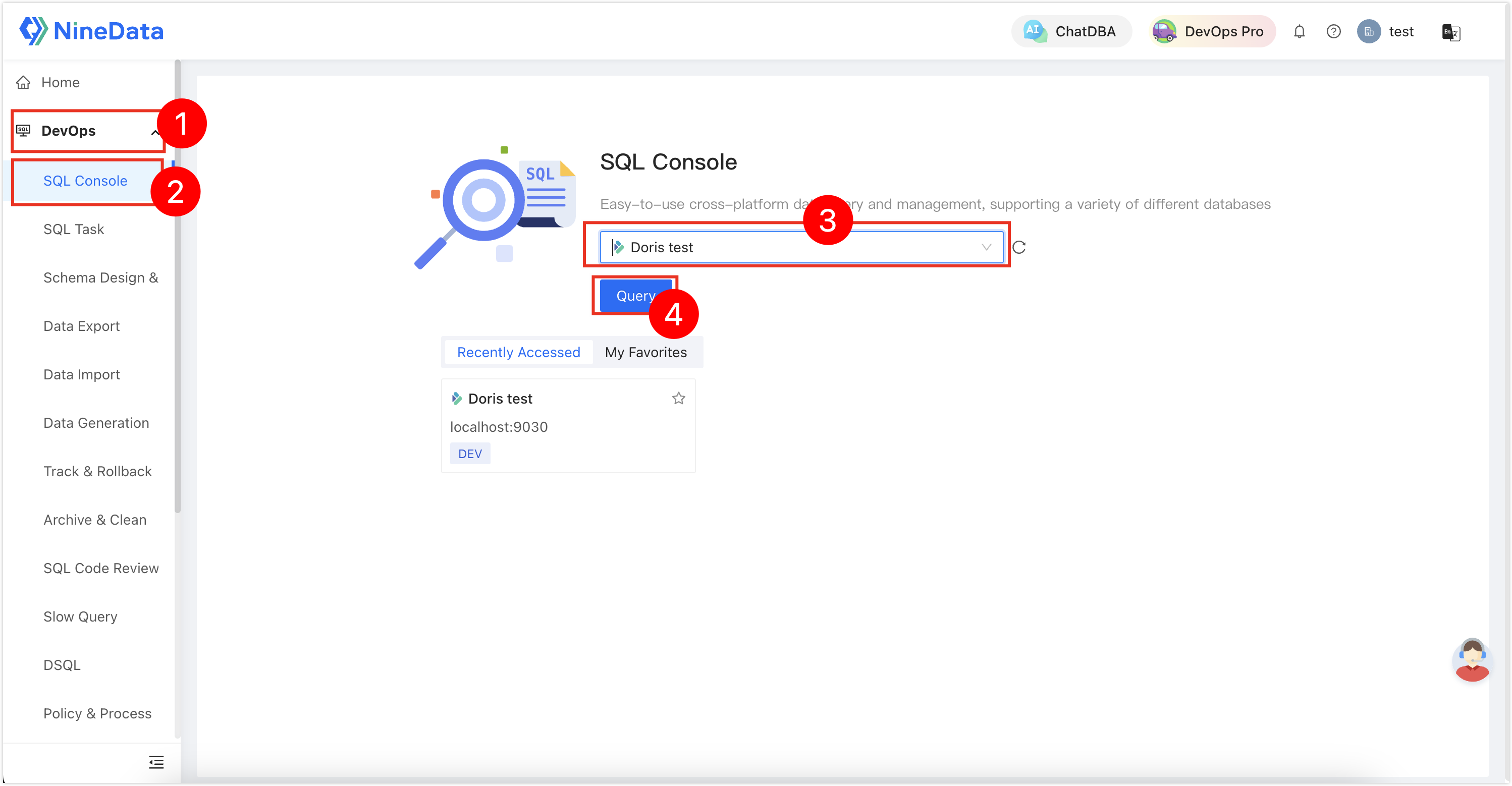Click the SQL Console heading
This screenshot has width=1512, height=786.
pyautogui.click(x=668, y=162)
